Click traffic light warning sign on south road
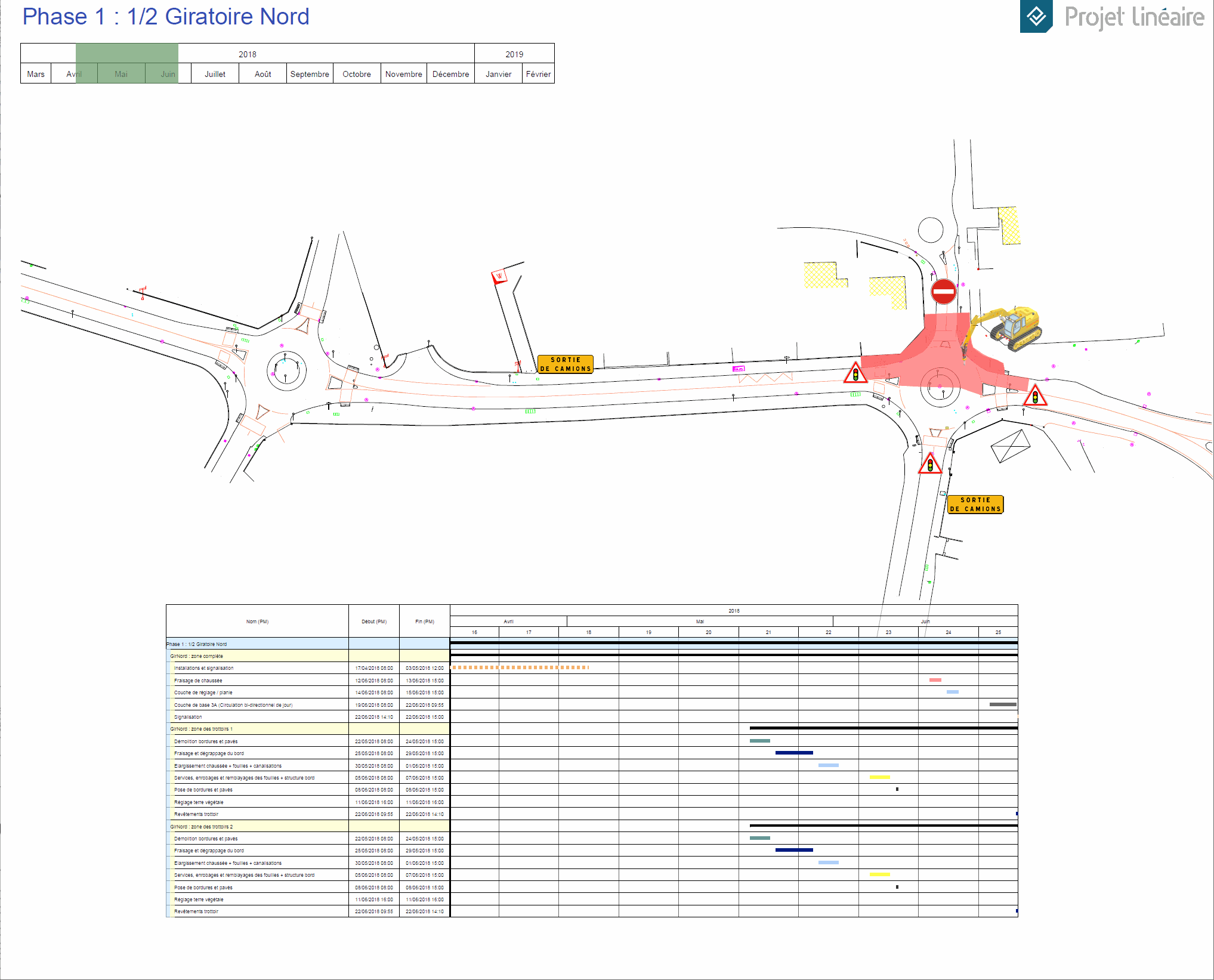Screen dimensions: 1214x980 click(x=929, y=465)
